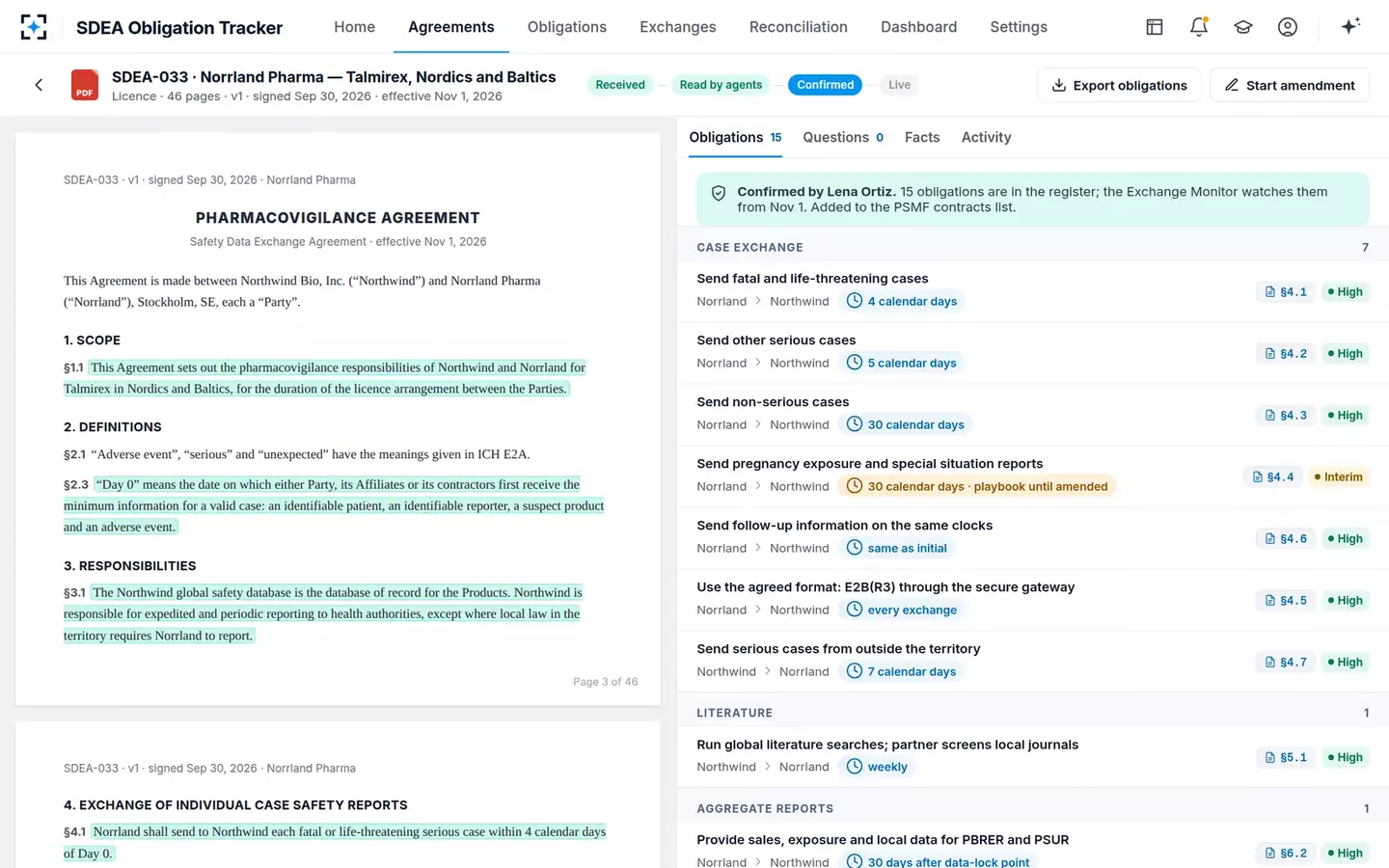Screen dimensions: 1389x868
Task: Open the Dashboard menu item
Action: tap(918, 27)
